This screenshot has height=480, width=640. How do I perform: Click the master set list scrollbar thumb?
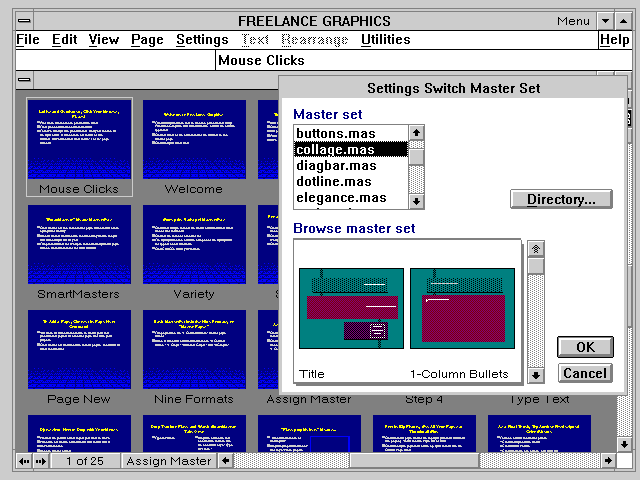tap(416, 157)
